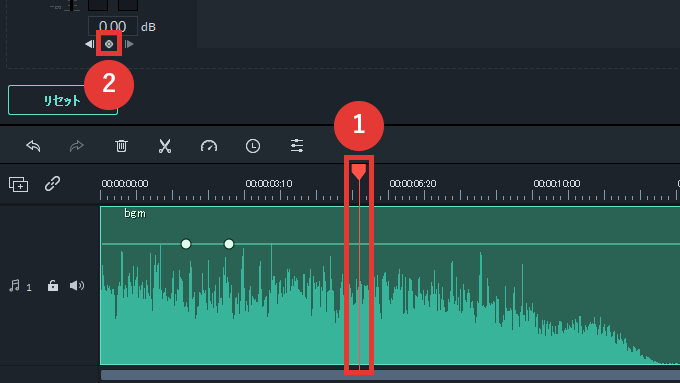Open the audio adjust sliders icon
Viewport: 680px width, 383px height.
[297, 146]
